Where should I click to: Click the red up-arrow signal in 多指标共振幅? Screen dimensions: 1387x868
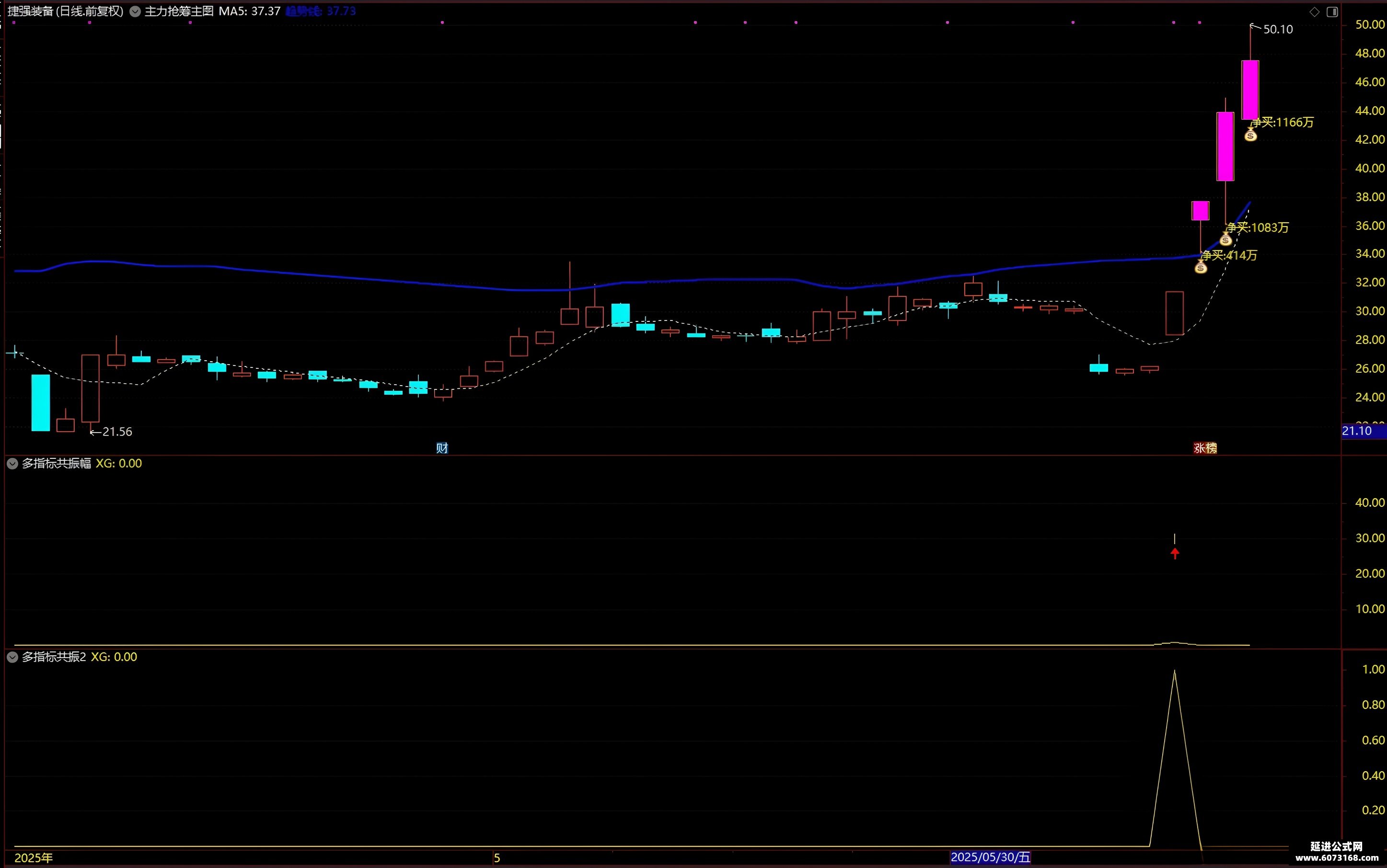[1175, 553]
